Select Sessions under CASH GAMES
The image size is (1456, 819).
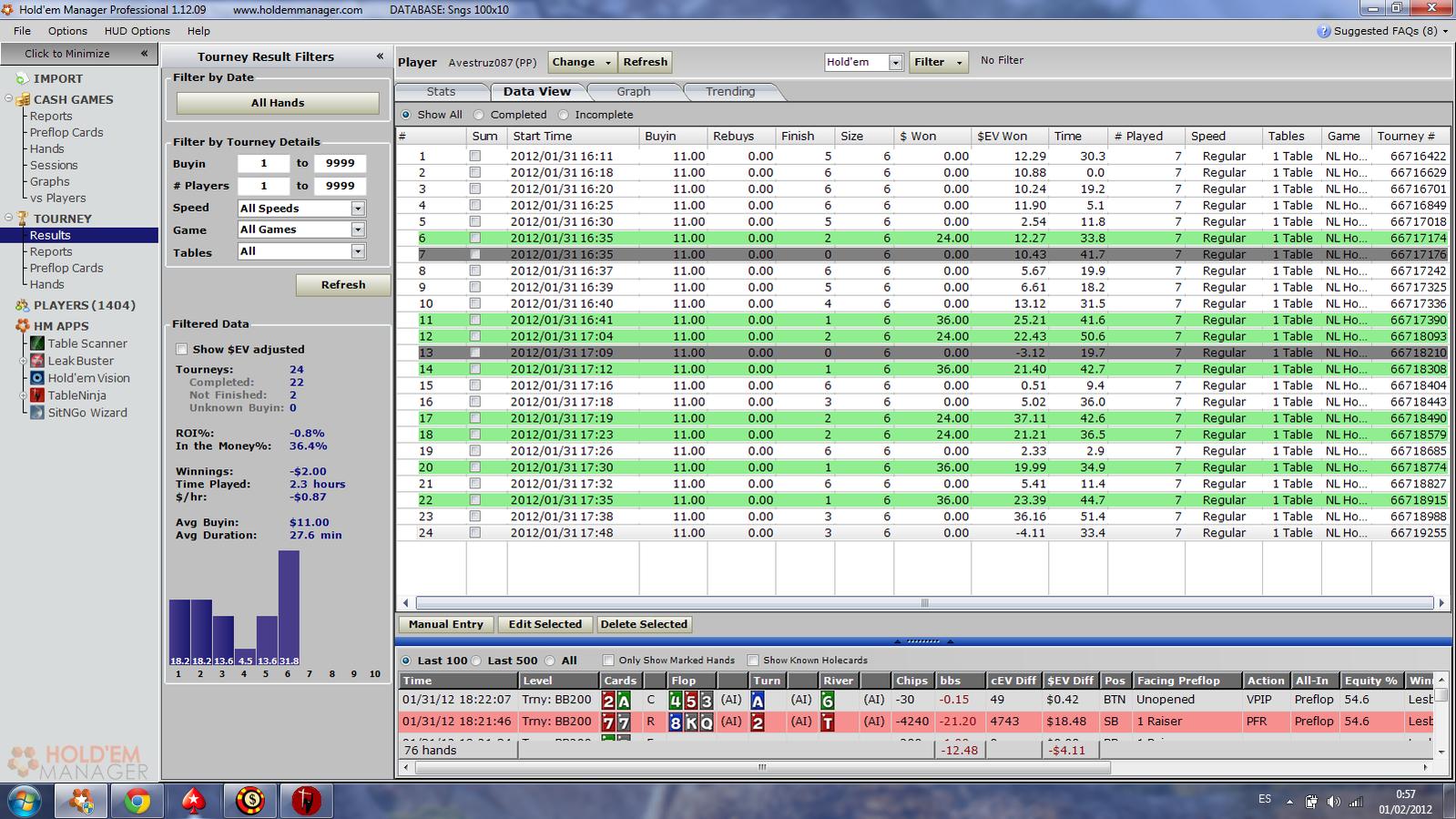[x=54, y=165]
